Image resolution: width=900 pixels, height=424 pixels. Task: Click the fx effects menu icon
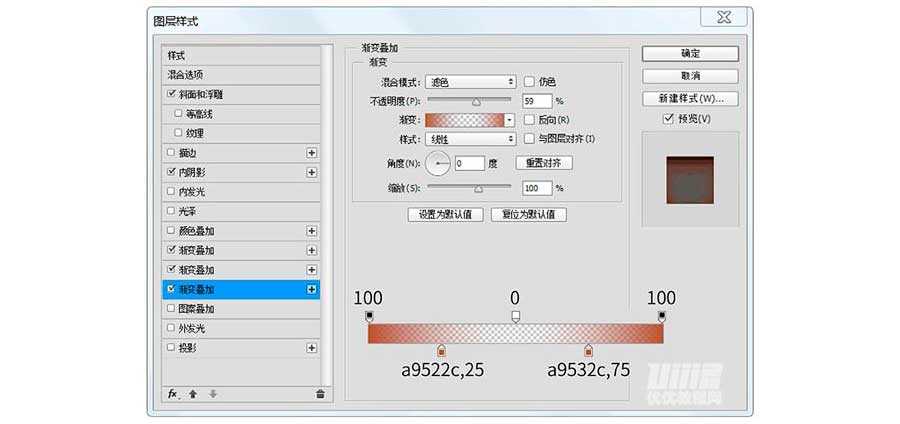pos(172,394)
